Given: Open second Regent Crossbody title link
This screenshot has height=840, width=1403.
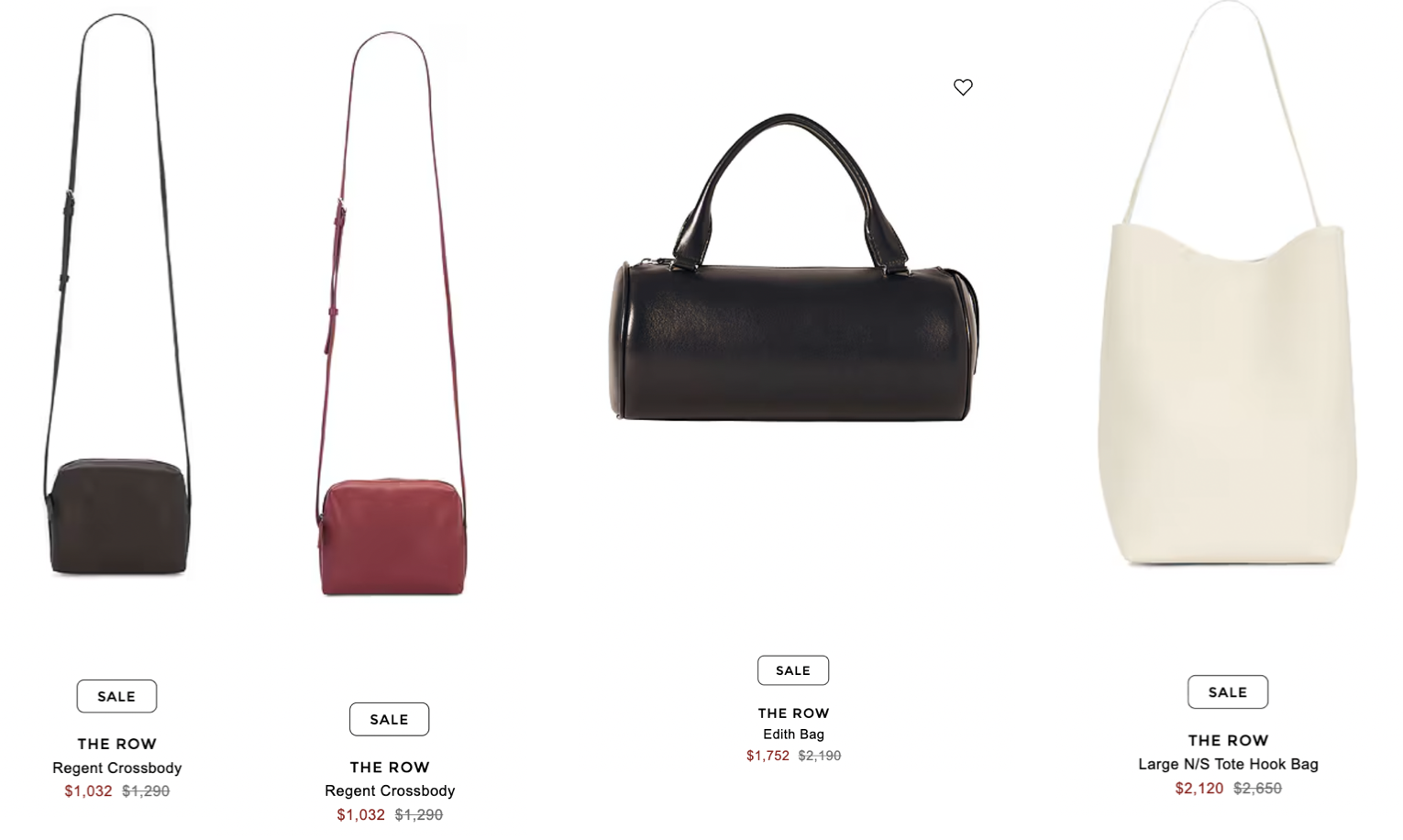Looking at the screenshot, I should [x=390, y=790].
